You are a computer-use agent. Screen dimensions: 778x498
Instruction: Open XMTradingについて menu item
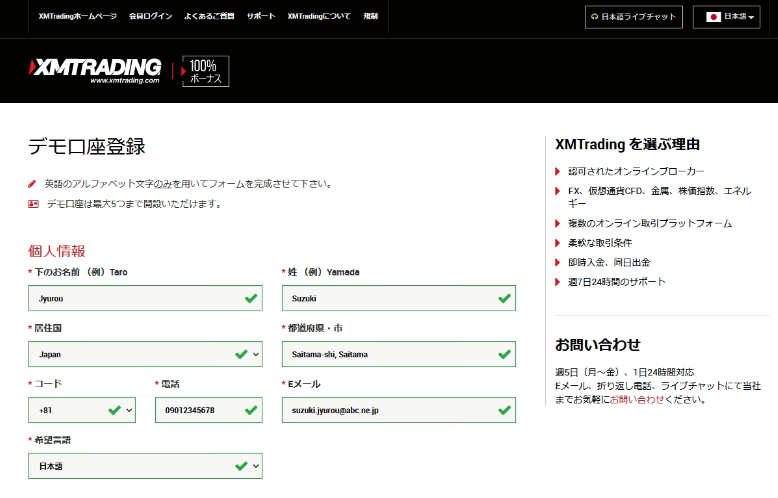[x=319, y=16]
